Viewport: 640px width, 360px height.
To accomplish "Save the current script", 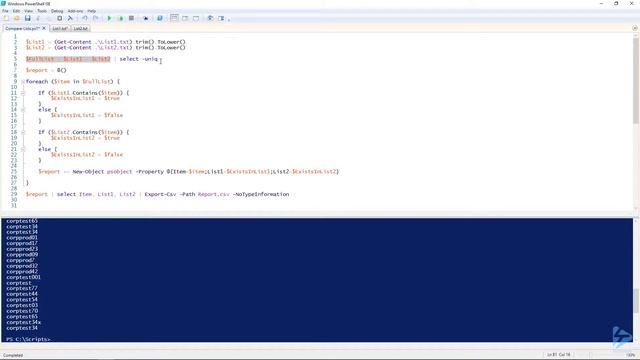I will click(x=27, y=18).
